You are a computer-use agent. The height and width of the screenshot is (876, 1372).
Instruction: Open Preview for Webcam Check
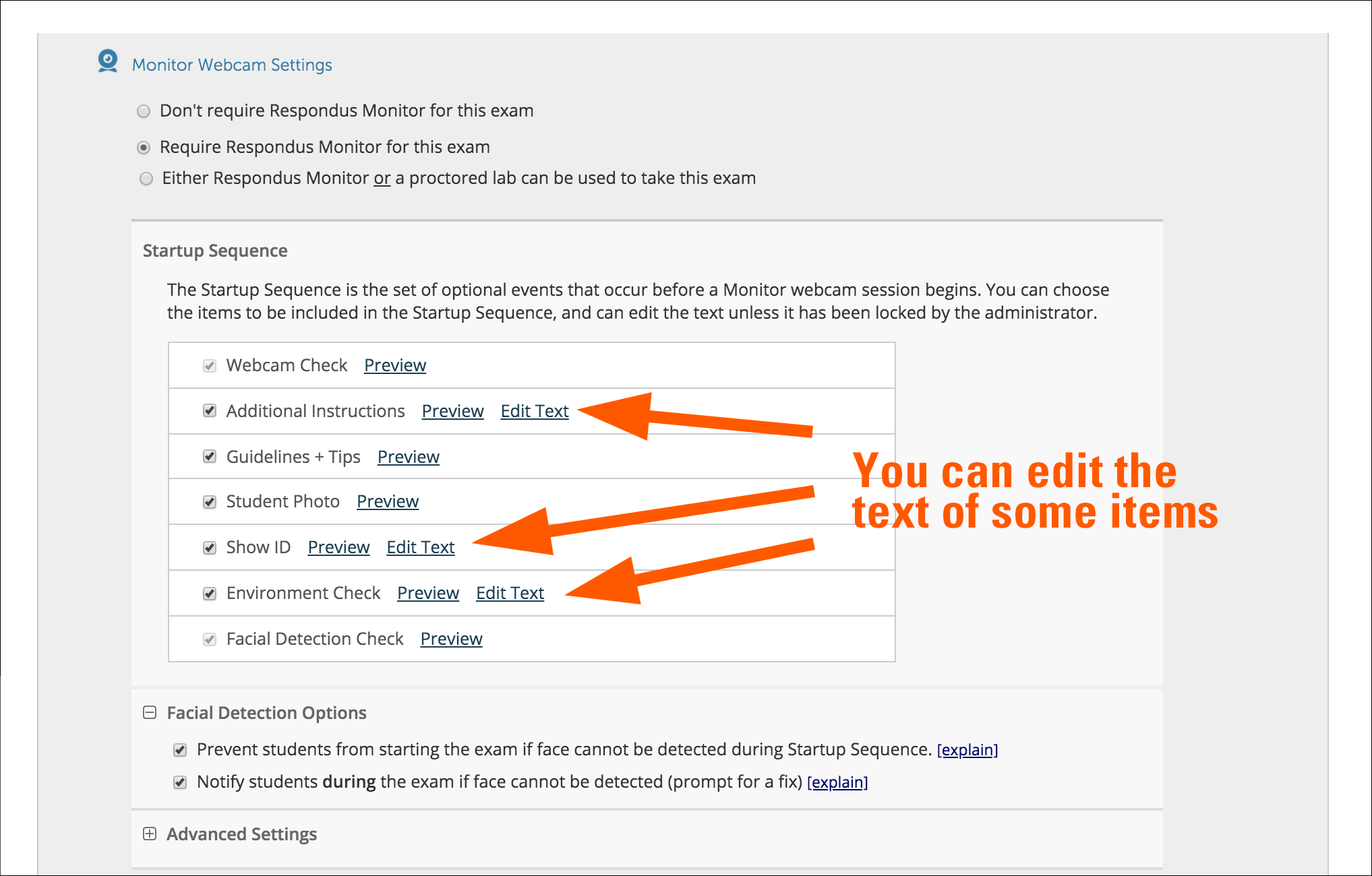click(395, 365)
